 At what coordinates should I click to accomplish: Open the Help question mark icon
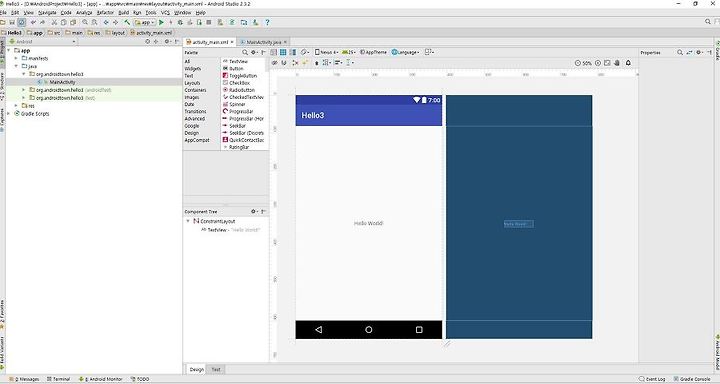coord(267,22)
